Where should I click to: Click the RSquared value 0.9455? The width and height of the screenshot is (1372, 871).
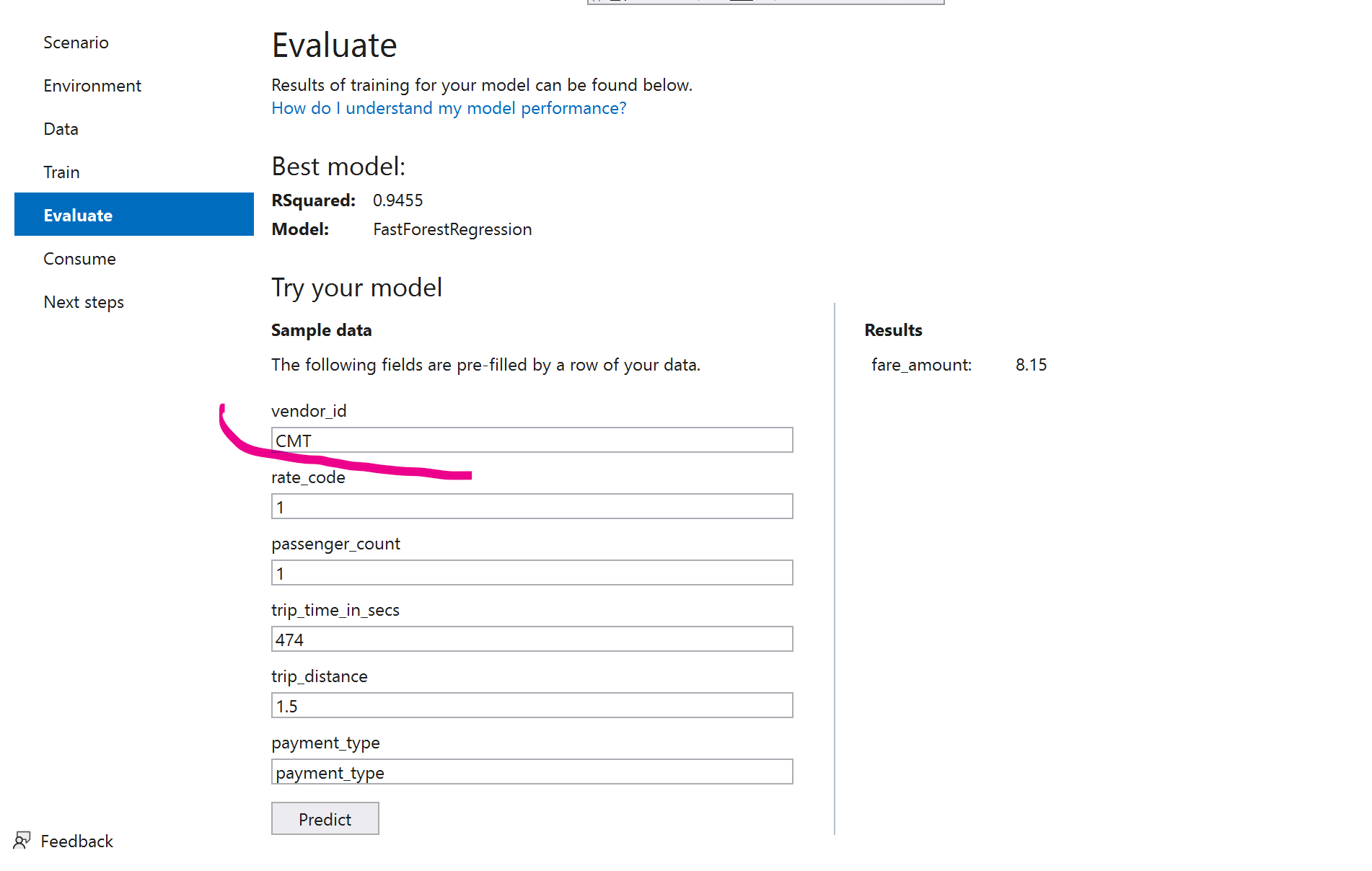pos(399,200)
